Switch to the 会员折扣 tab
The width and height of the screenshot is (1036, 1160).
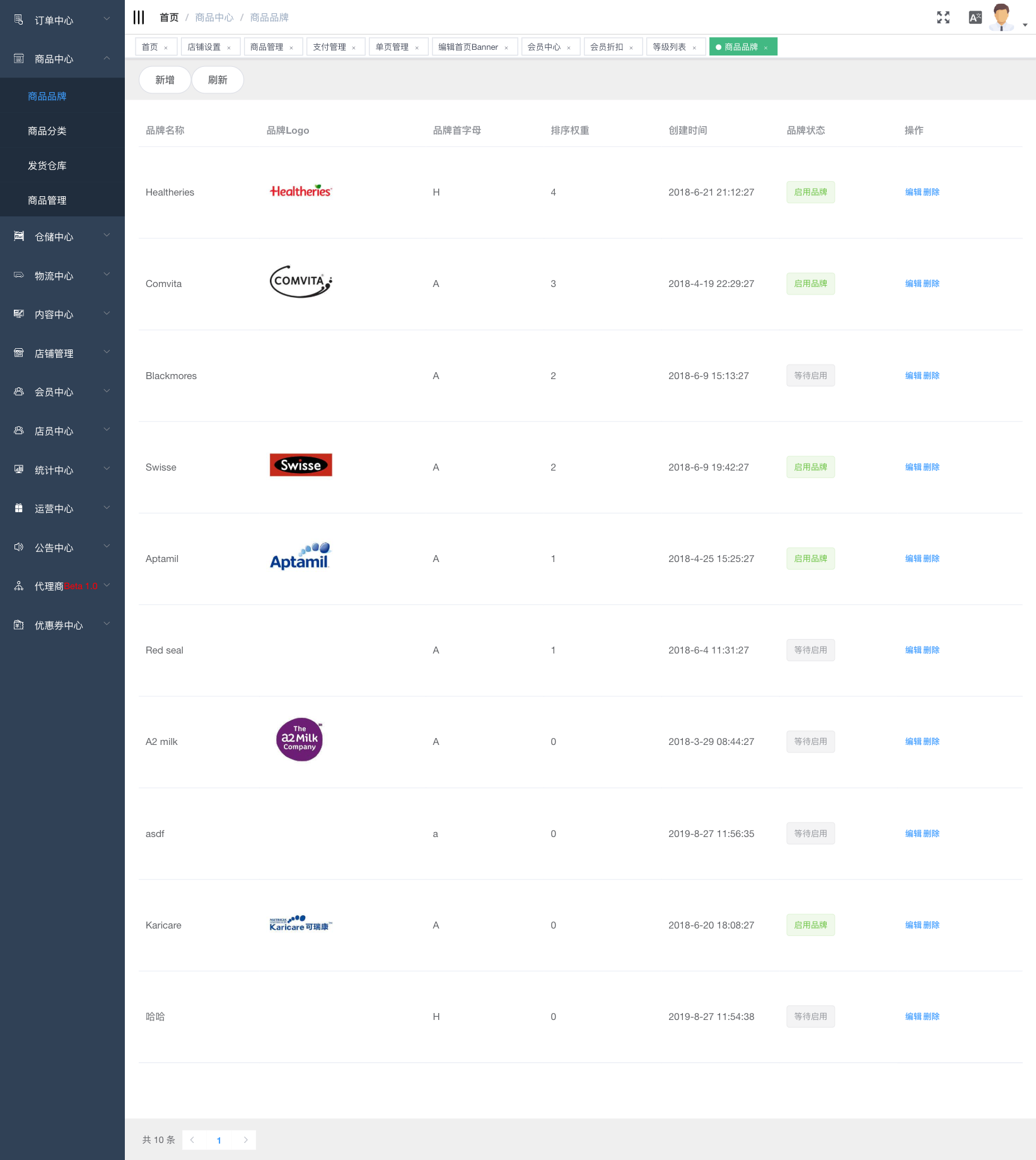607,47
